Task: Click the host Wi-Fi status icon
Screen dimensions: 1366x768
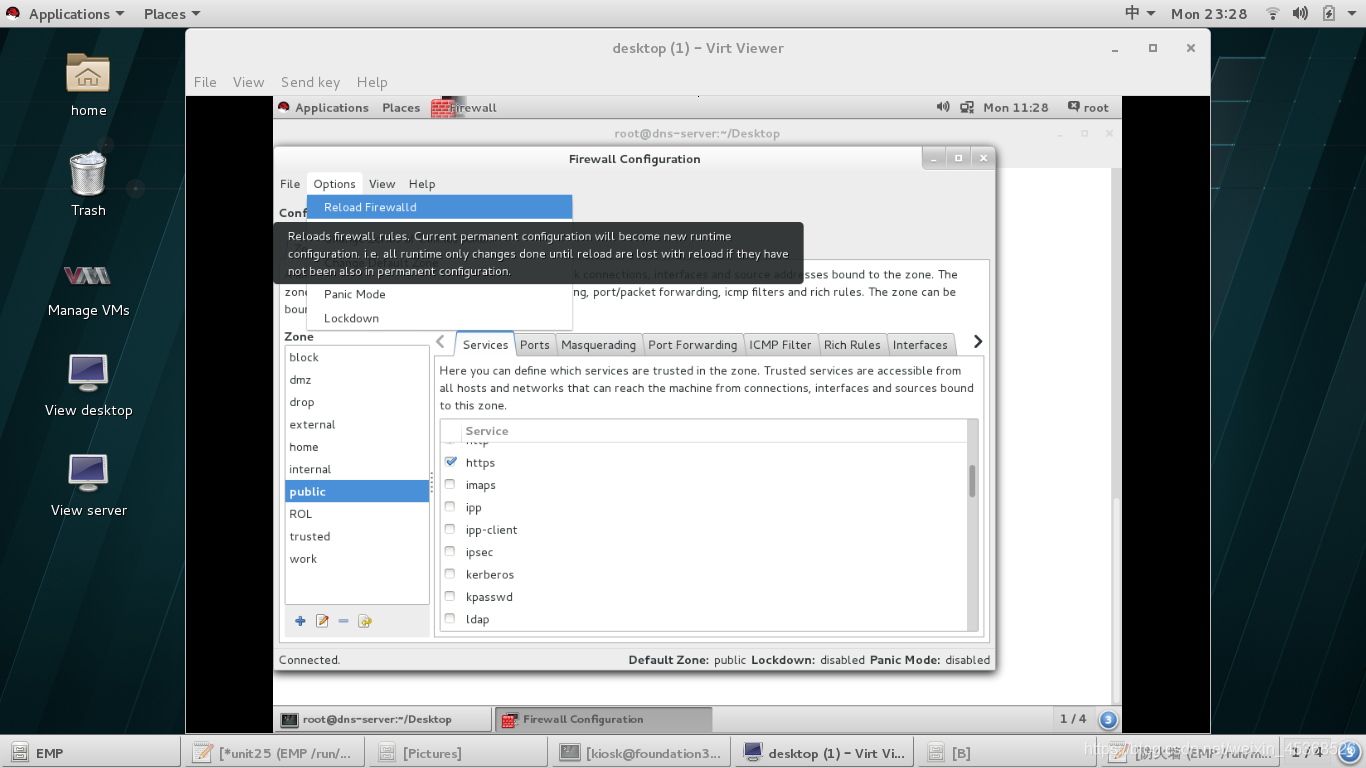Action: [1273, 14]
